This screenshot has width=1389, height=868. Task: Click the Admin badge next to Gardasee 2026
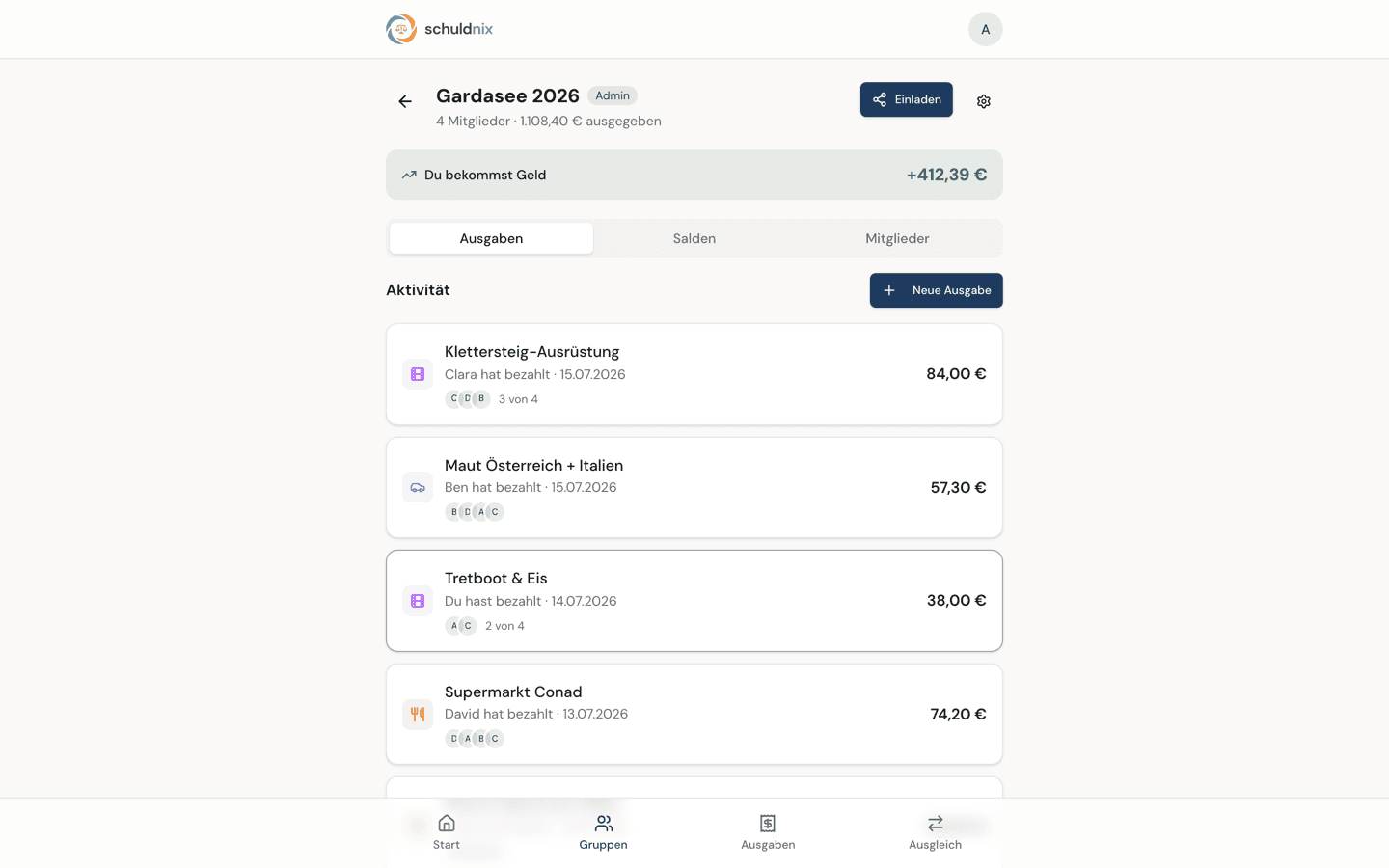click(613, 95)
